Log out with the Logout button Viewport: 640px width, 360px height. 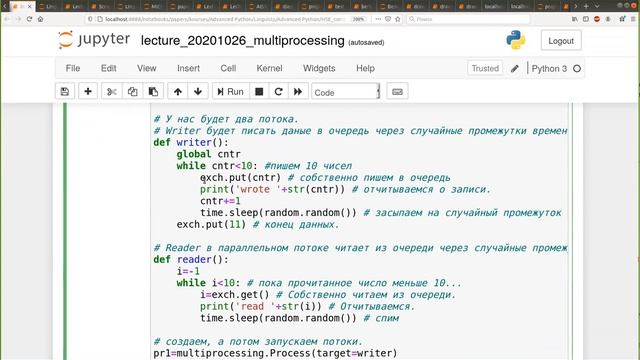click(561, 41)
